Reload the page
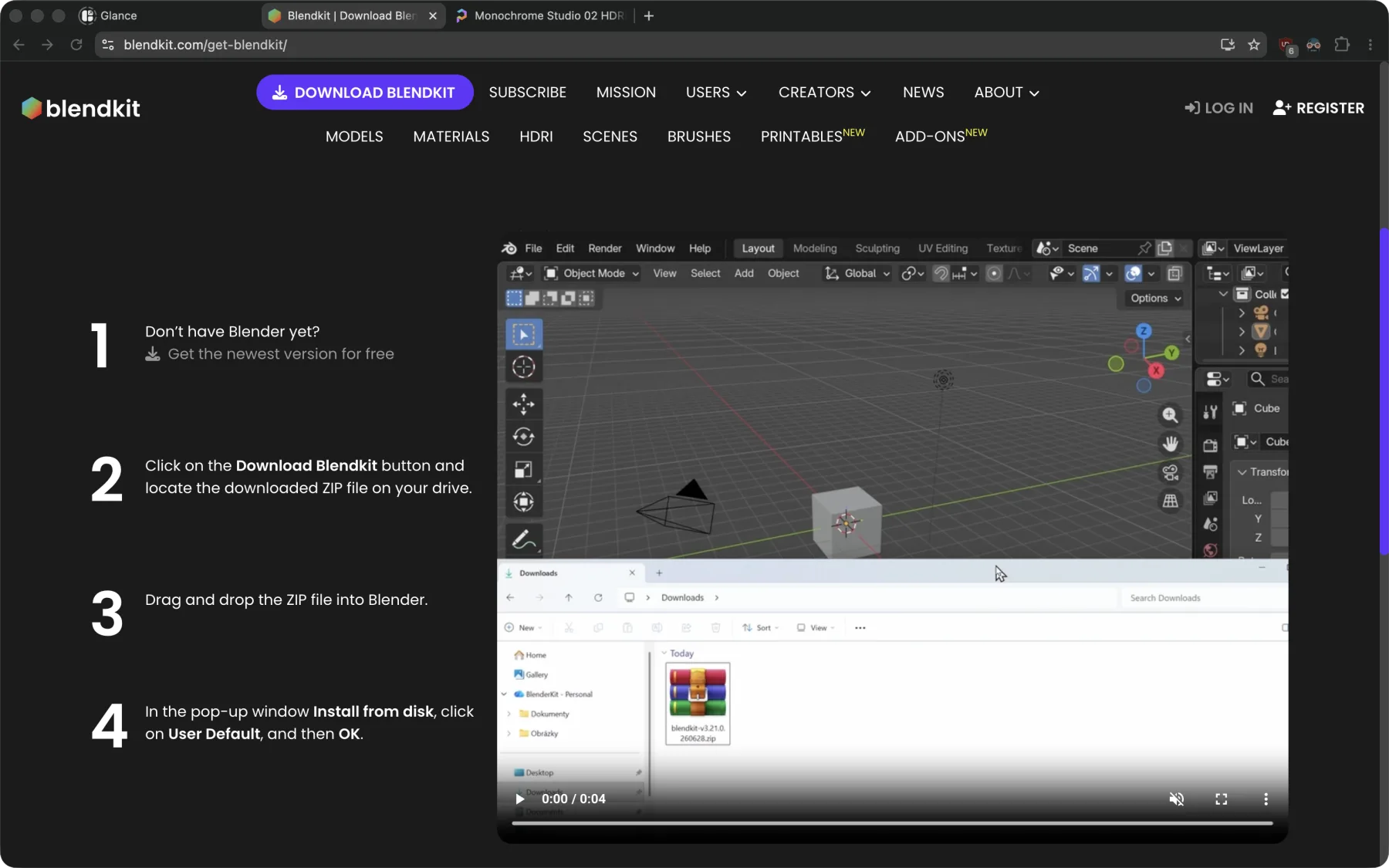 tap(76, 45)
